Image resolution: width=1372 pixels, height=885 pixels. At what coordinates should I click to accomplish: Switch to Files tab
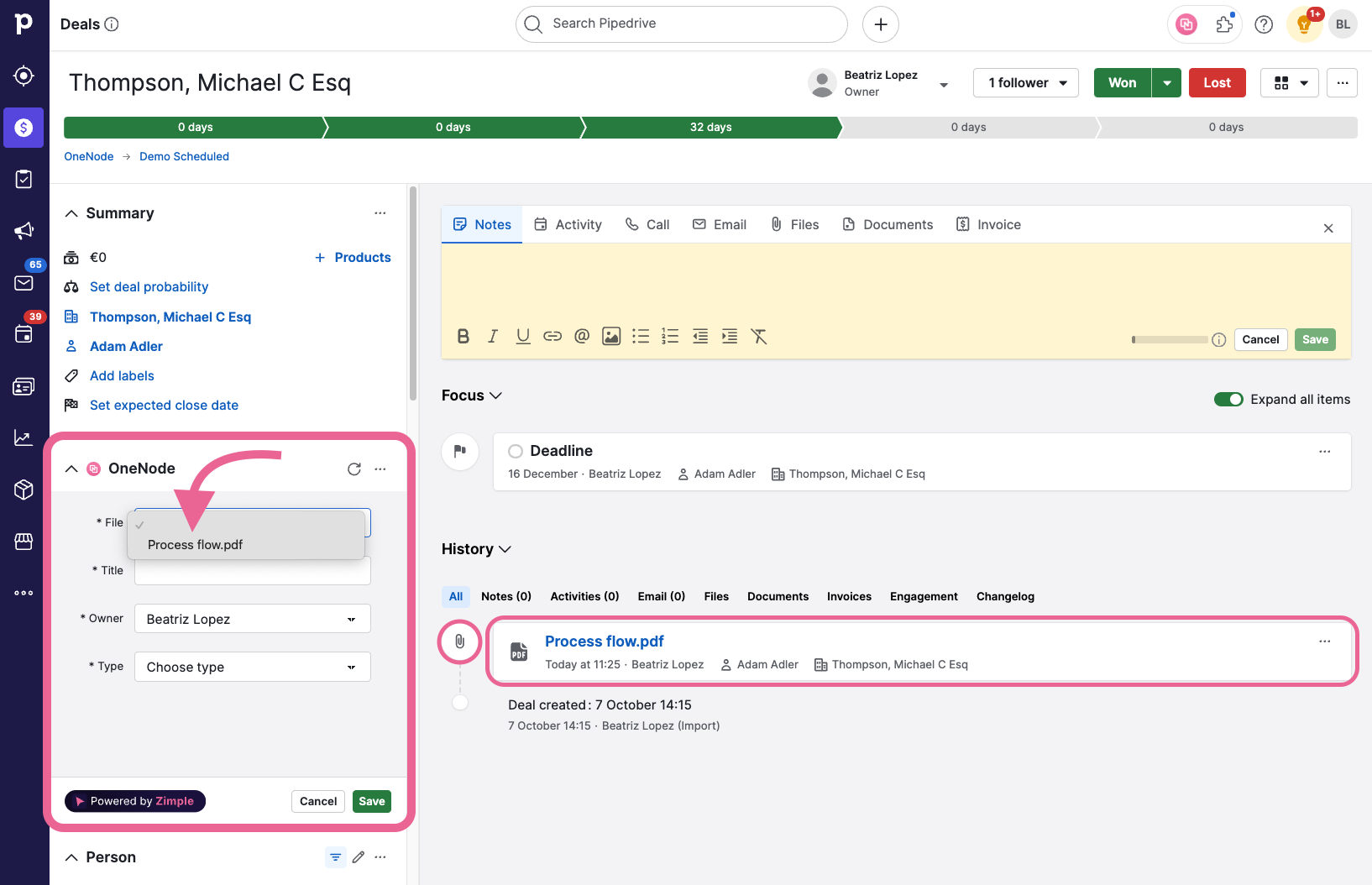coord(794,225)
